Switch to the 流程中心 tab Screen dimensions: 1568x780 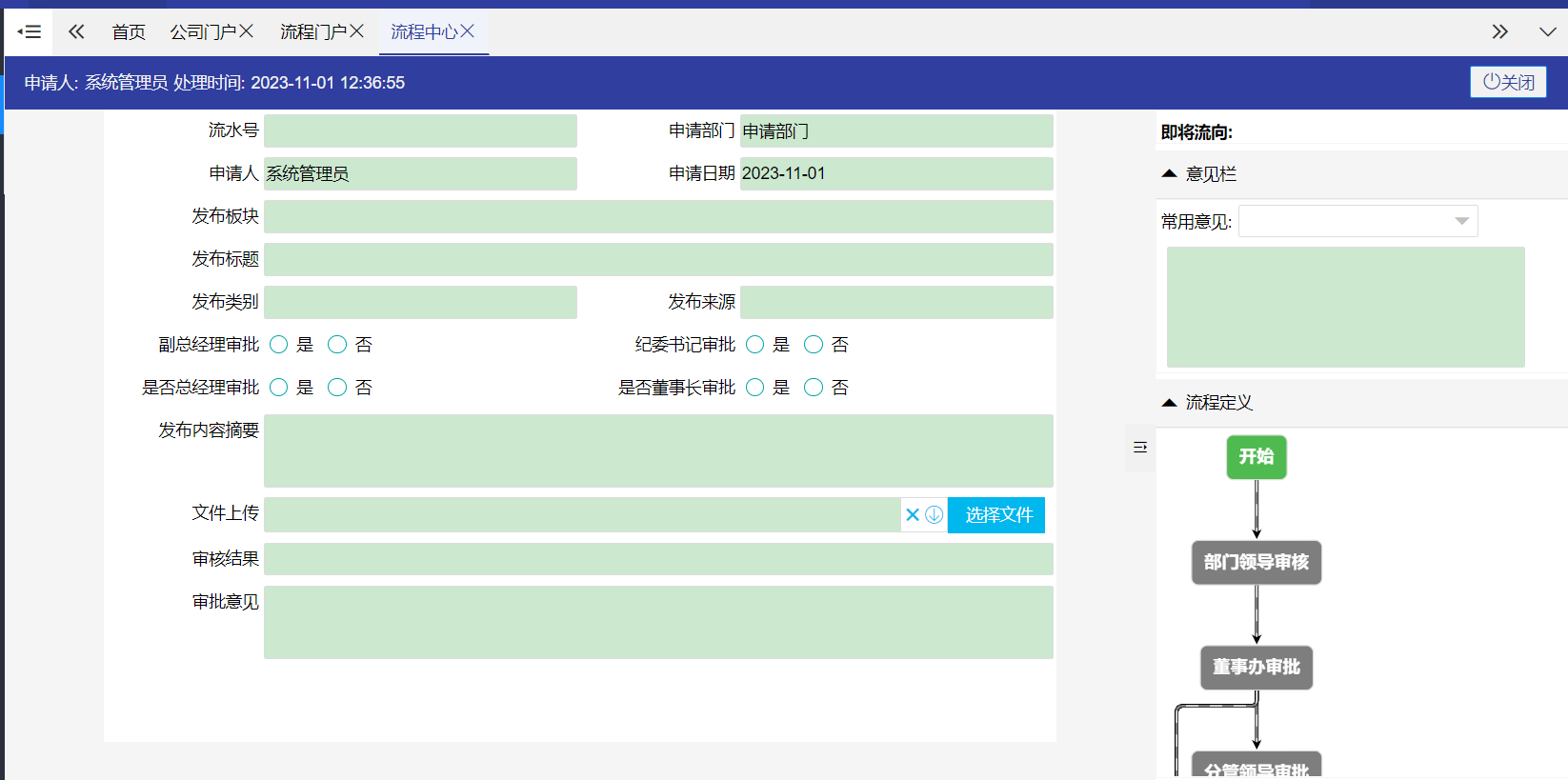coord(424,31)
